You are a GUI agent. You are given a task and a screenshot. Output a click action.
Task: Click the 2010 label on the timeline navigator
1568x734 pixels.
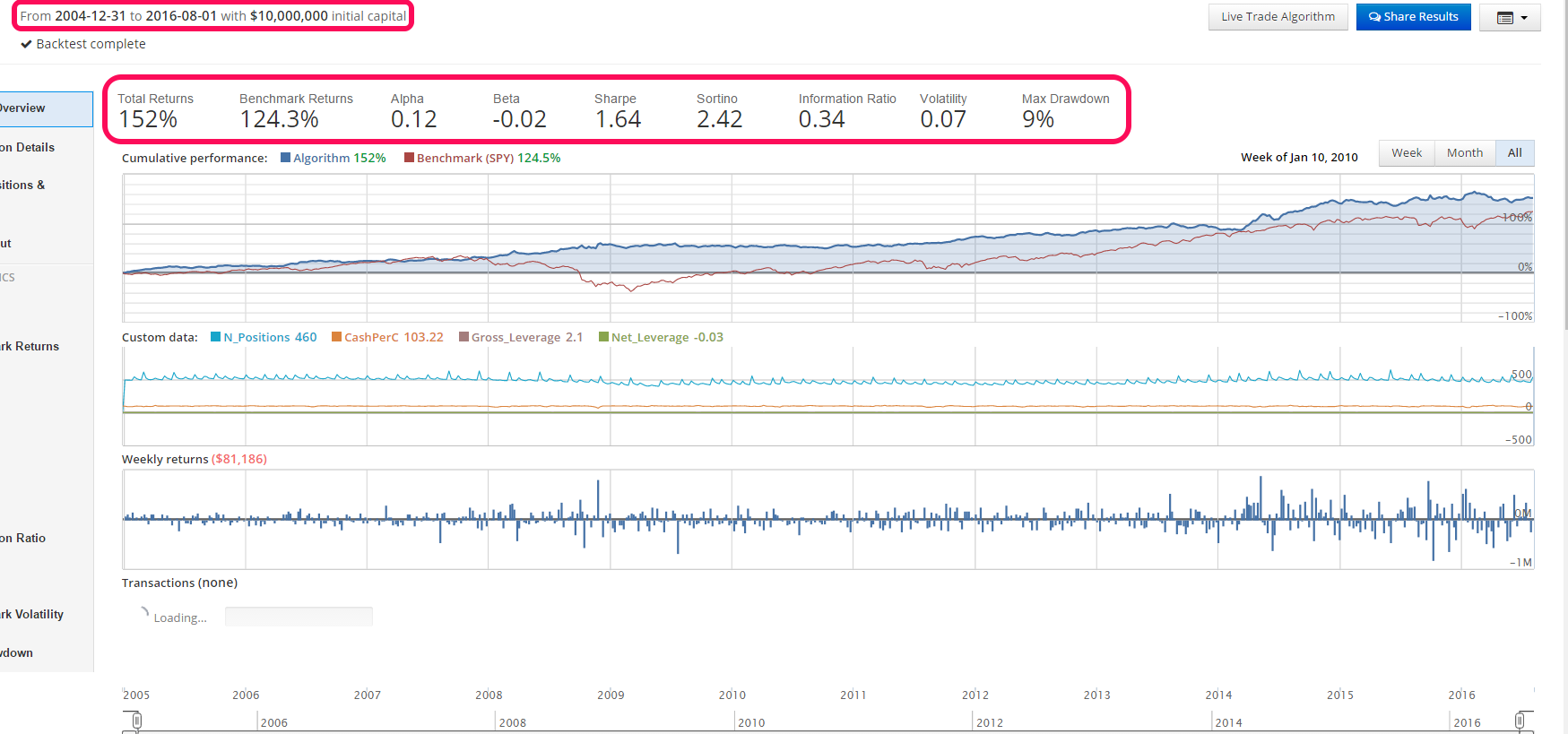(751, 722)
